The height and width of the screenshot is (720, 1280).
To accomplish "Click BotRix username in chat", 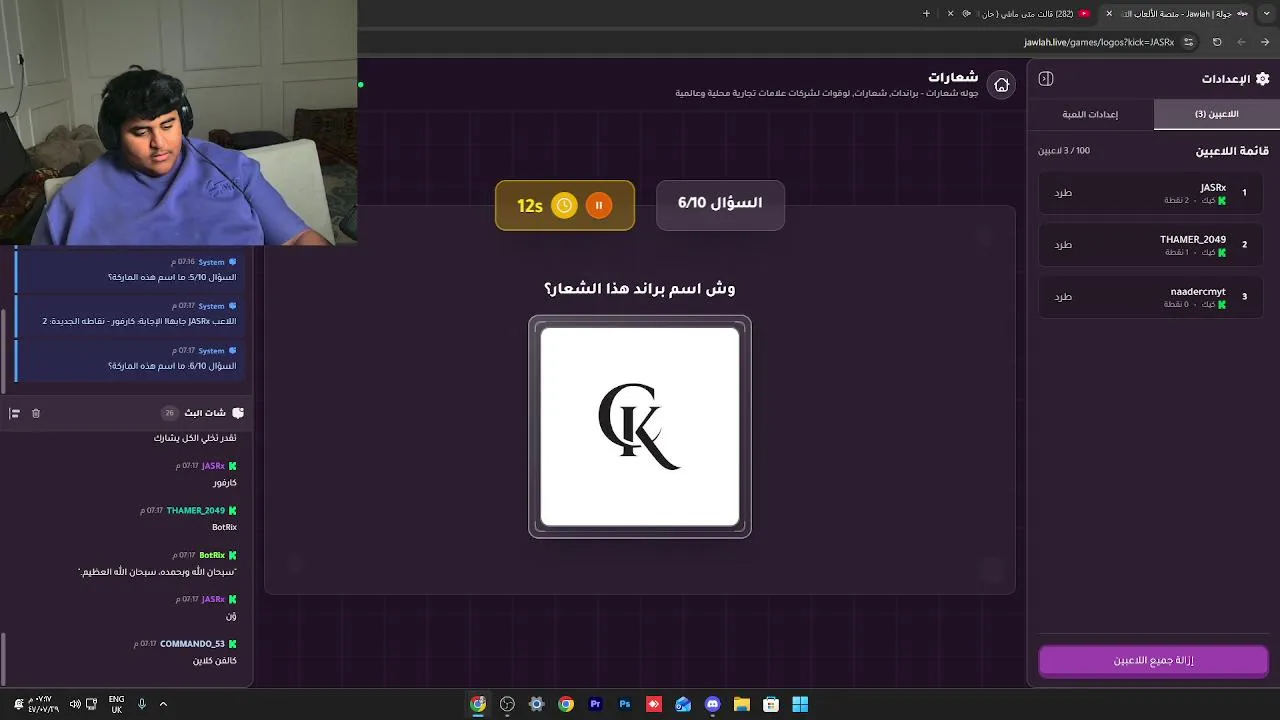I will point(212,555).
